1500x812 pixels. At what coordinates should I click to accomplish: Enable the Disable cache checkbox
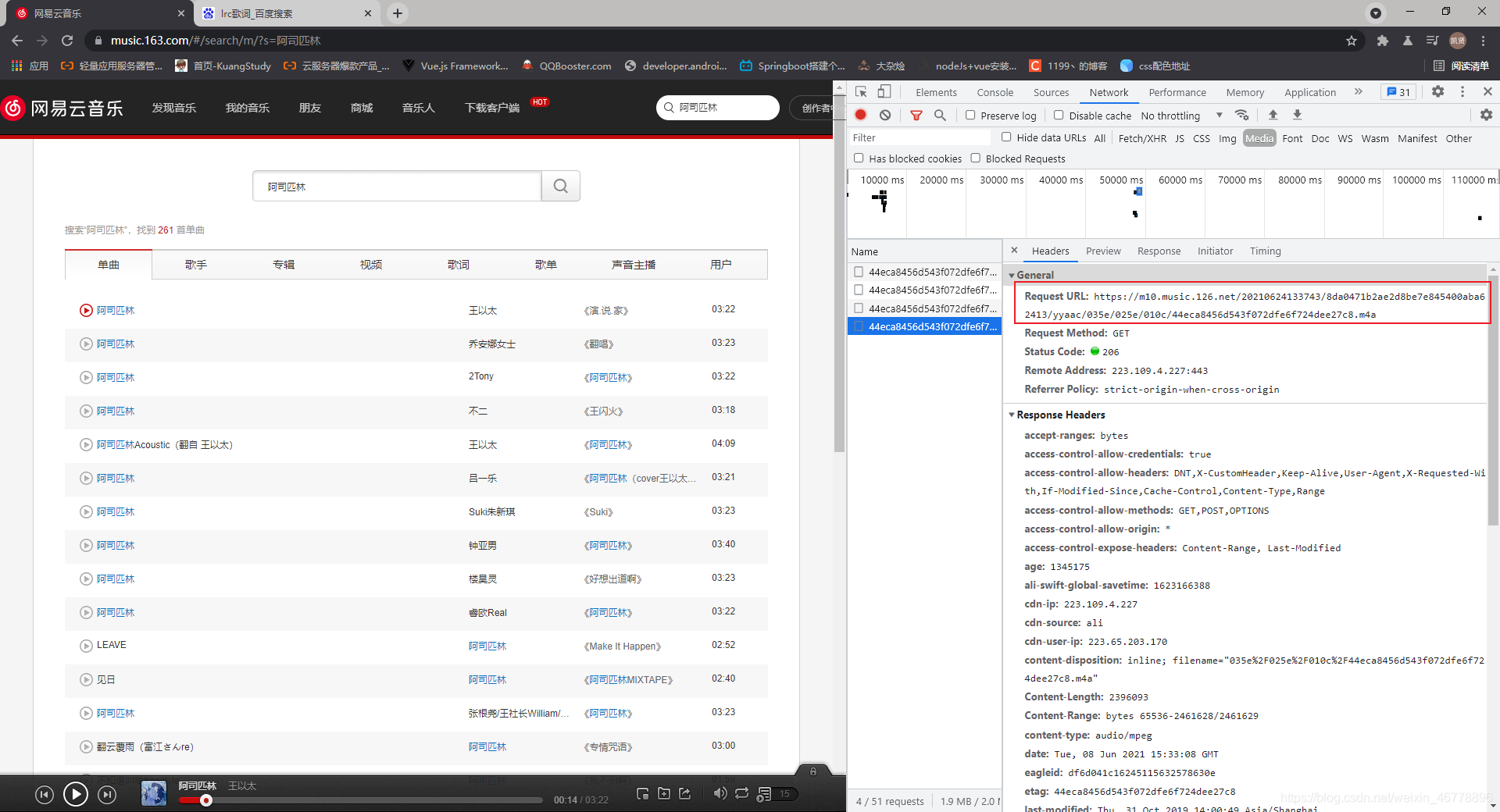[1059, 115]
